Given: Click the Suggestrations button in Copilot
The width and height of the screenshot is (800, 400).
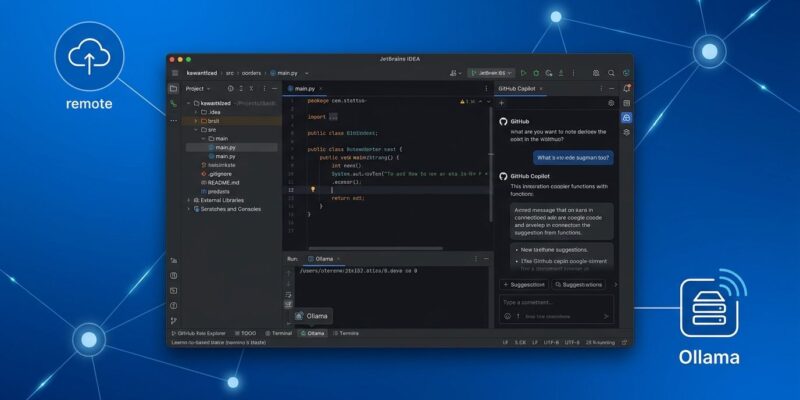Looking at the screenshot, I should click(579, 285).
